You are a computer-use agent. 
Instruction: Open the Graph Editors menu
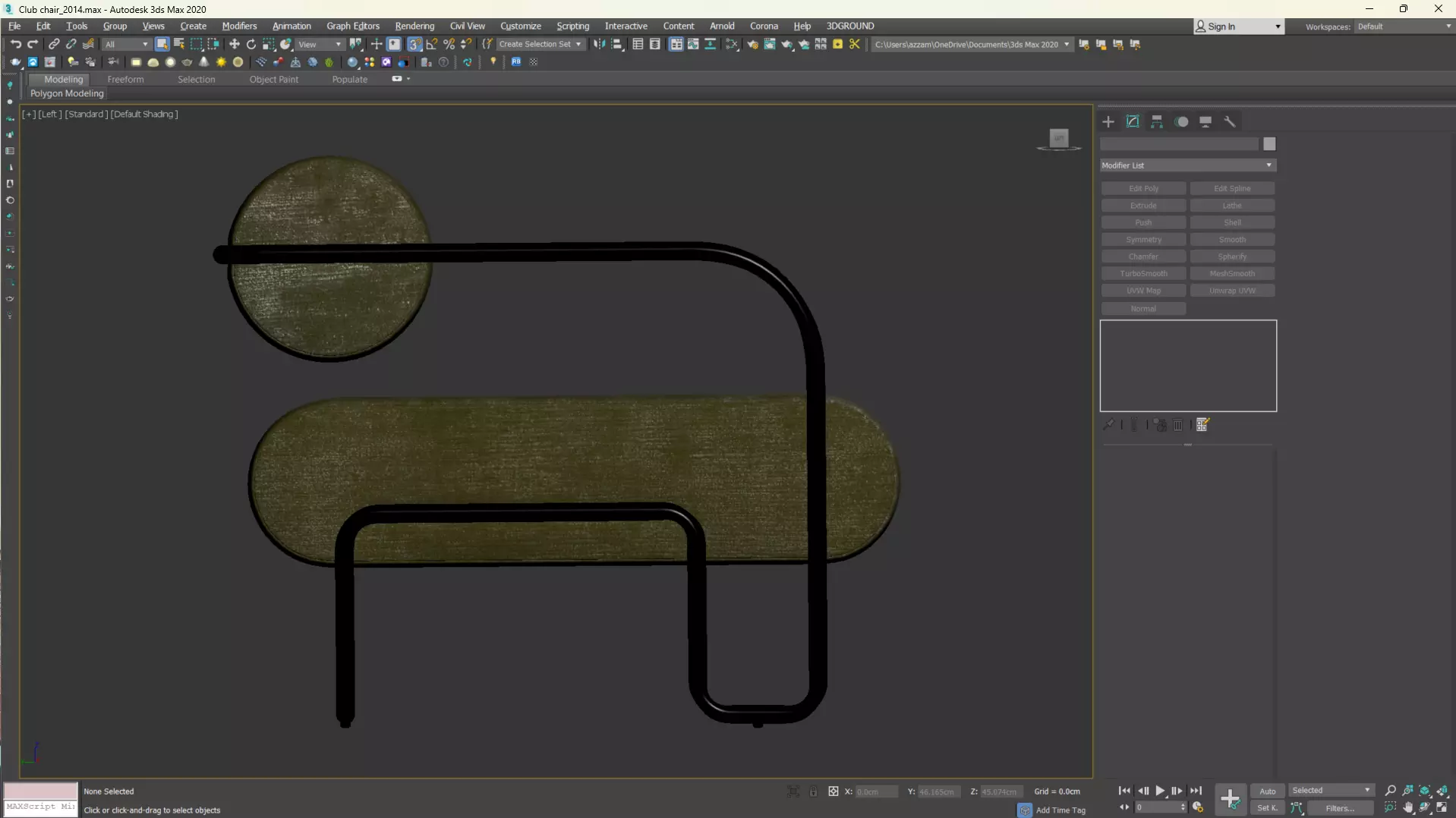point(353,26)
